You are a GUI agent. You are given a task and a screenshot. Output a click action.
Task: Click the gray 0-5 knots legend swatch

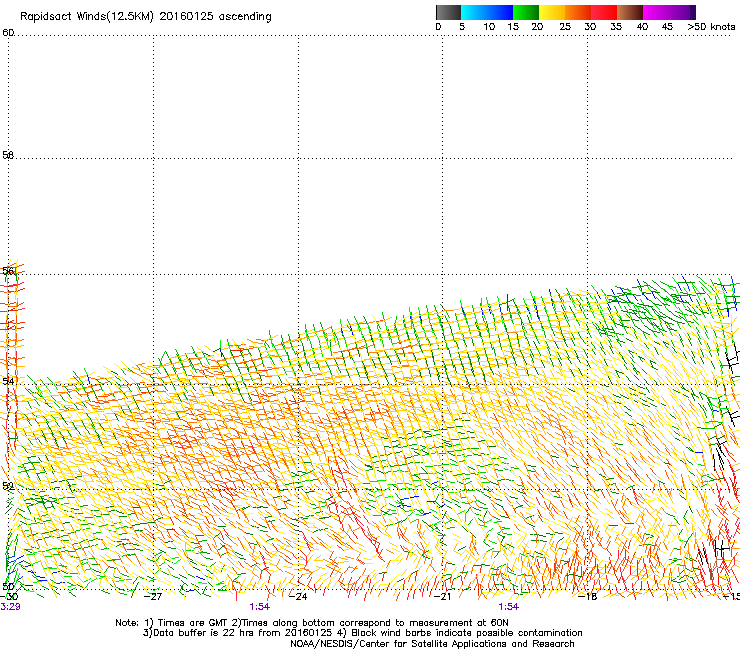448,12
